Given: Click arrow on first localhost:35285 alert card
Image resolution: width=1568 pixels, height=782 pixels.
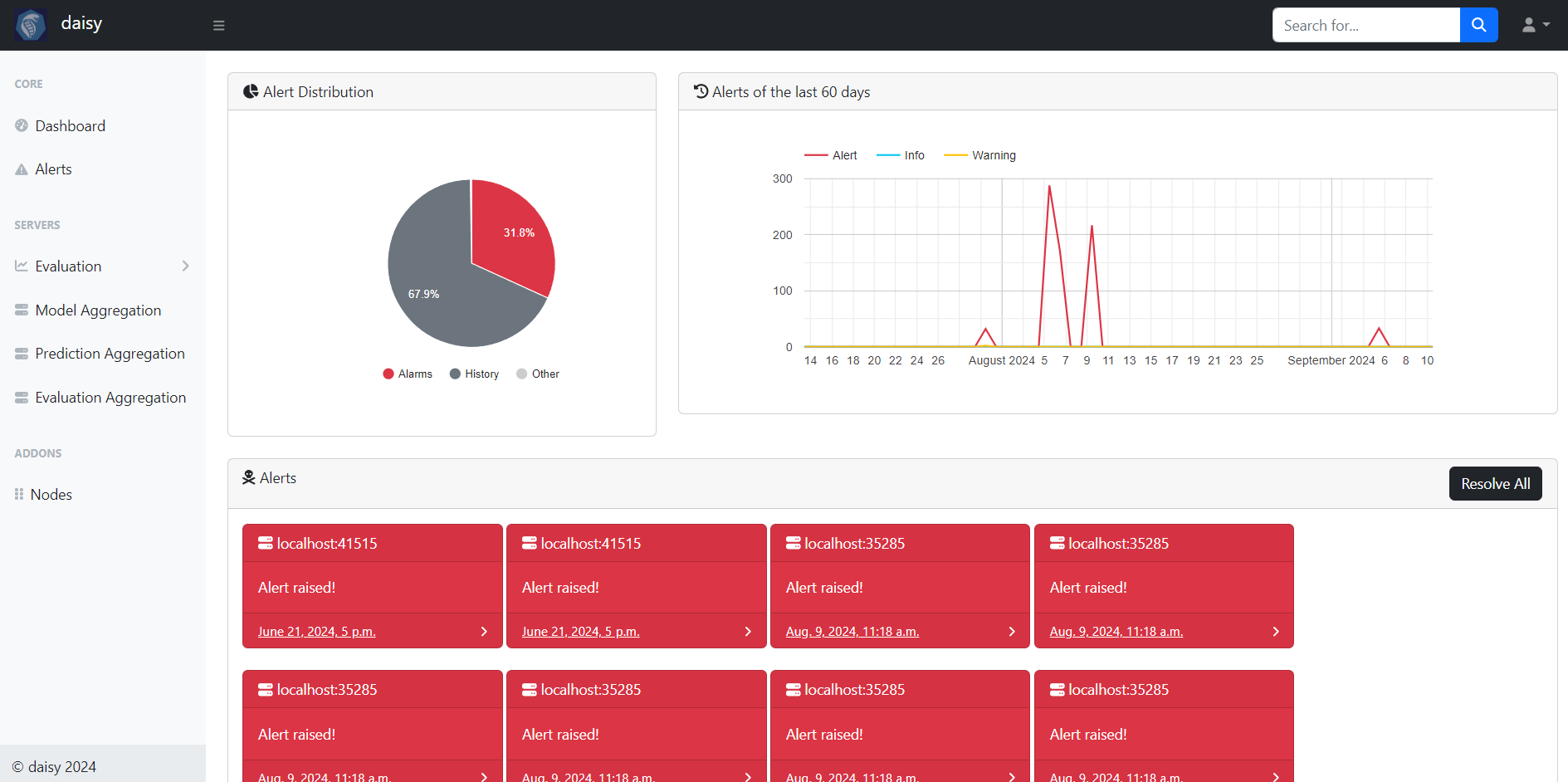Looking at the screenshot, I should click(x=1011, y=632).
